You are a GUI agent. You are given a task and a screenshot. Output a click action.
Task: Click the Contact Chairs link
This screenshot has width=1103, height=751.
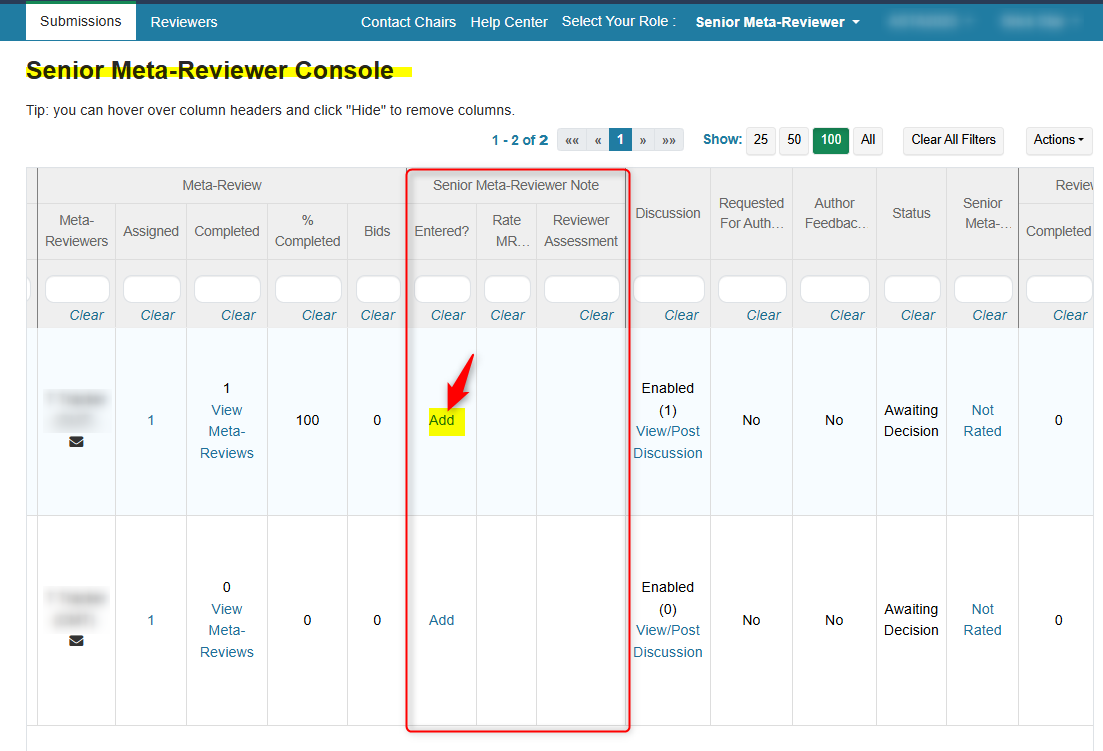[x=408, y=22]
